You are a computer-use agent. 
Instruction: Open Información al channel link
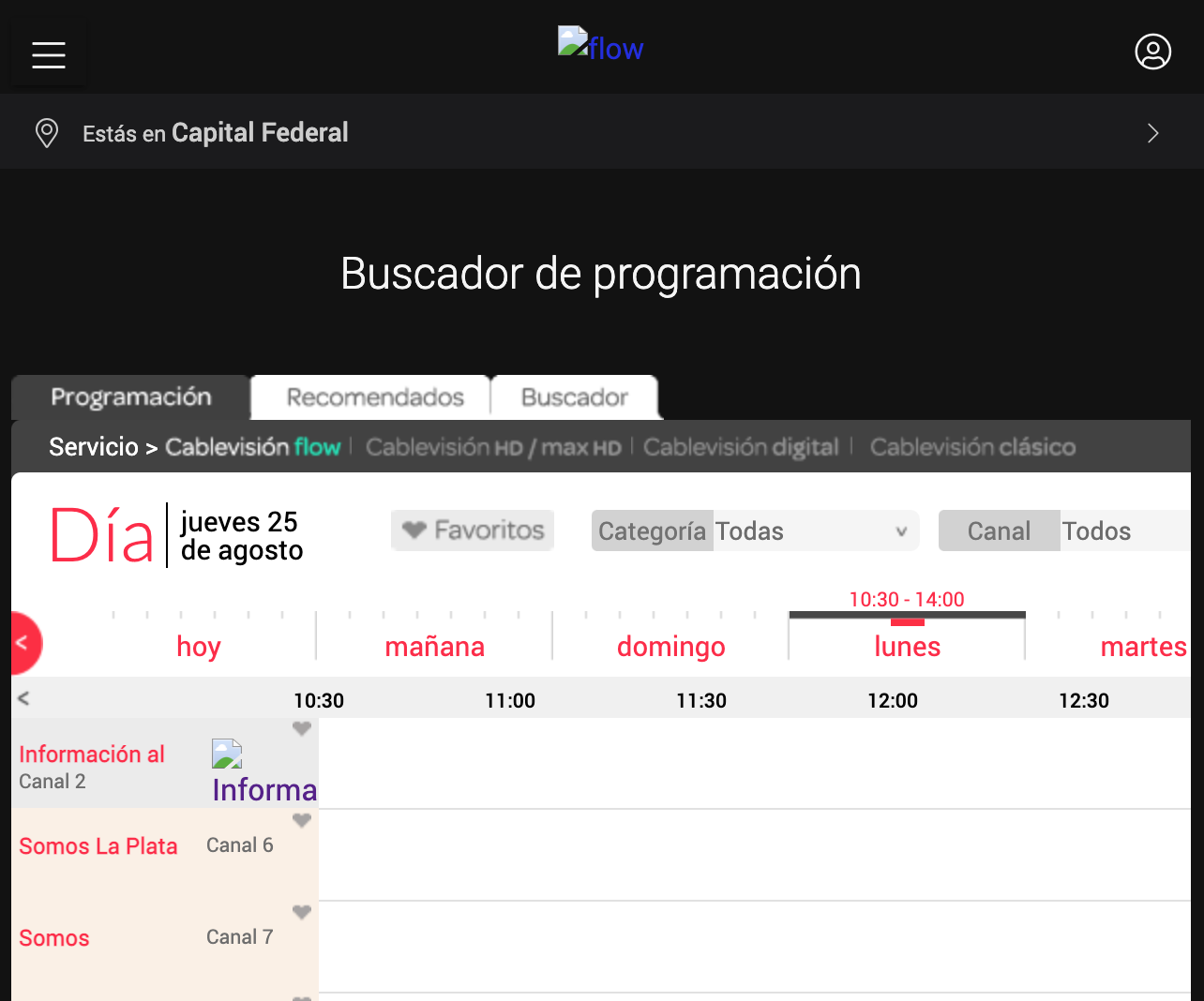(x=92, y=754)
